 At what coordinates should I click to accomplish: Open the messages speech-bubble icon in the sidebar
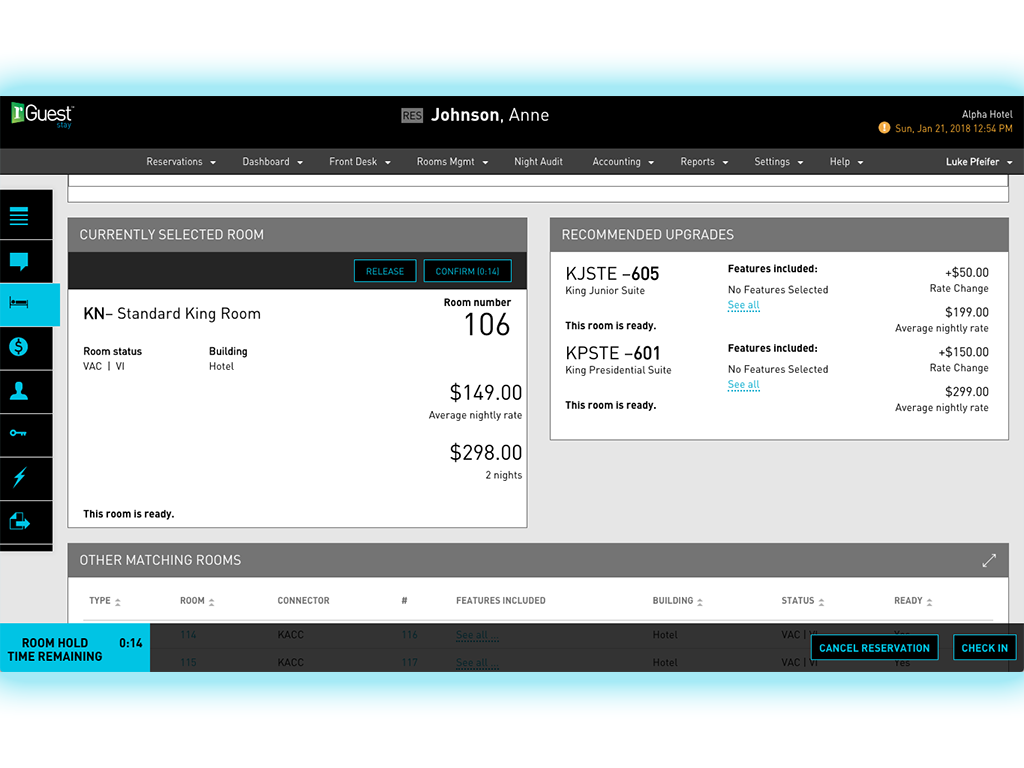(26, 262)
